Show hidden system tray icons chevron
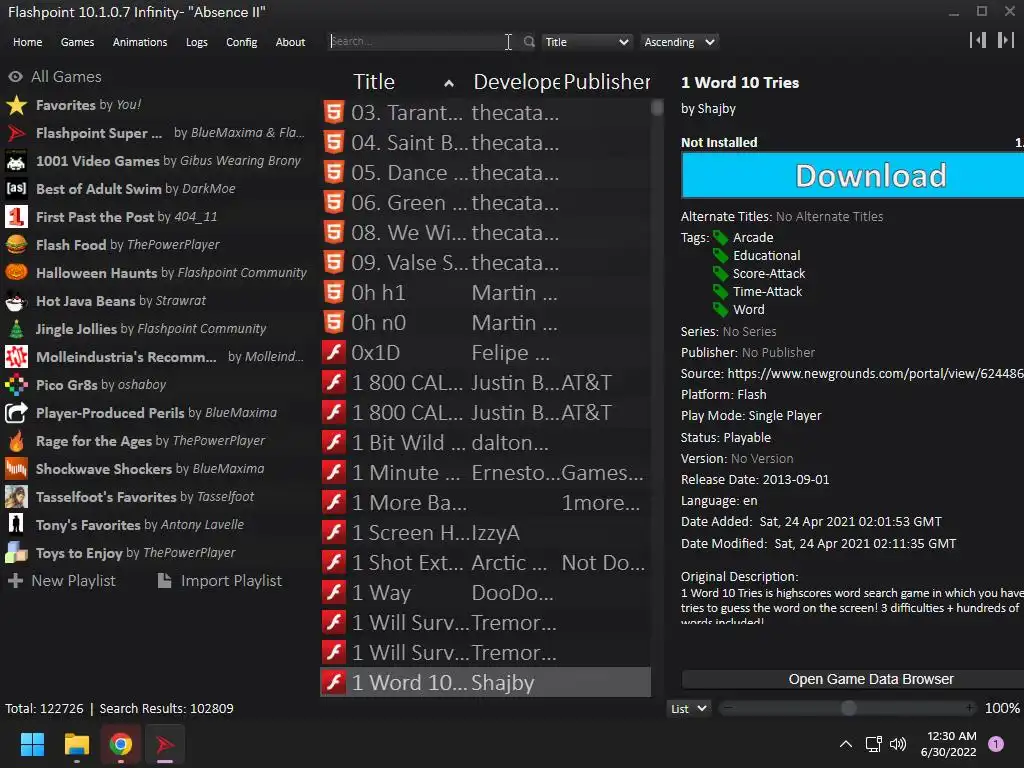 (846, 744)
